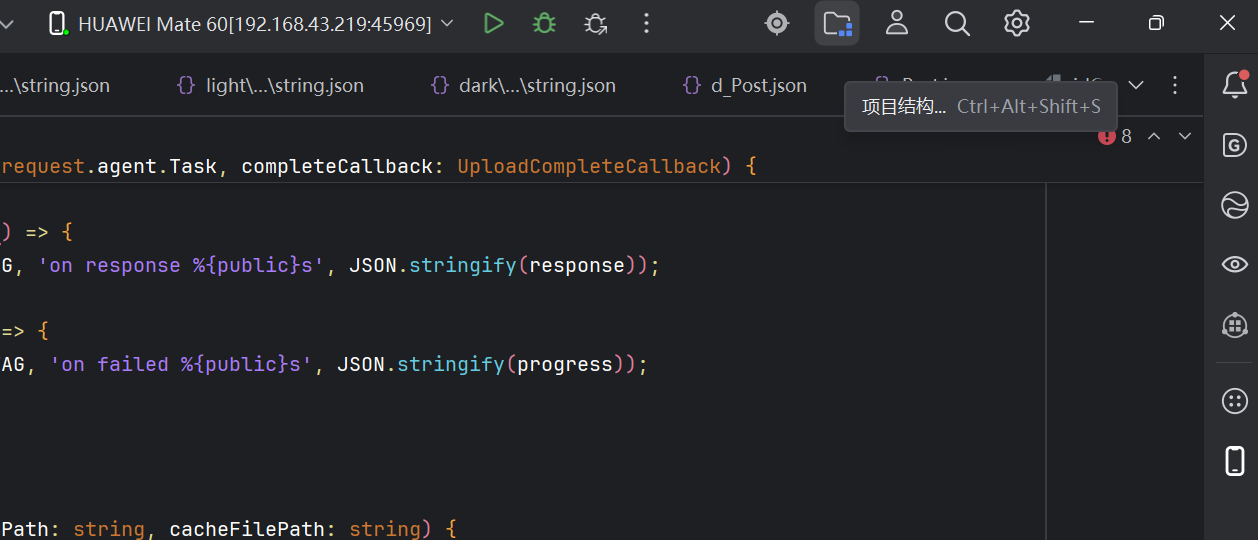Open the Project Structure folder icon
The height and width of the screenshot is (540, 1258).
point(837,23)
